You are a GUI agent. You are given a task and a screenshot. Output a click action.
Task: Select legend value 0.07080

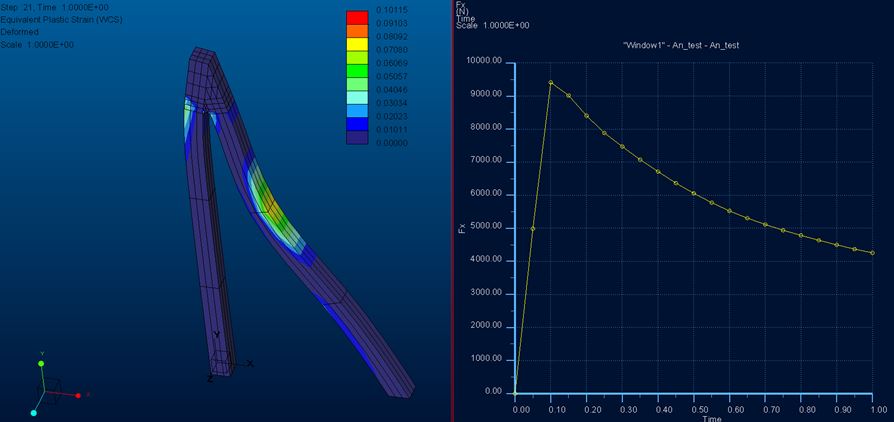click(x=392, y=50)
